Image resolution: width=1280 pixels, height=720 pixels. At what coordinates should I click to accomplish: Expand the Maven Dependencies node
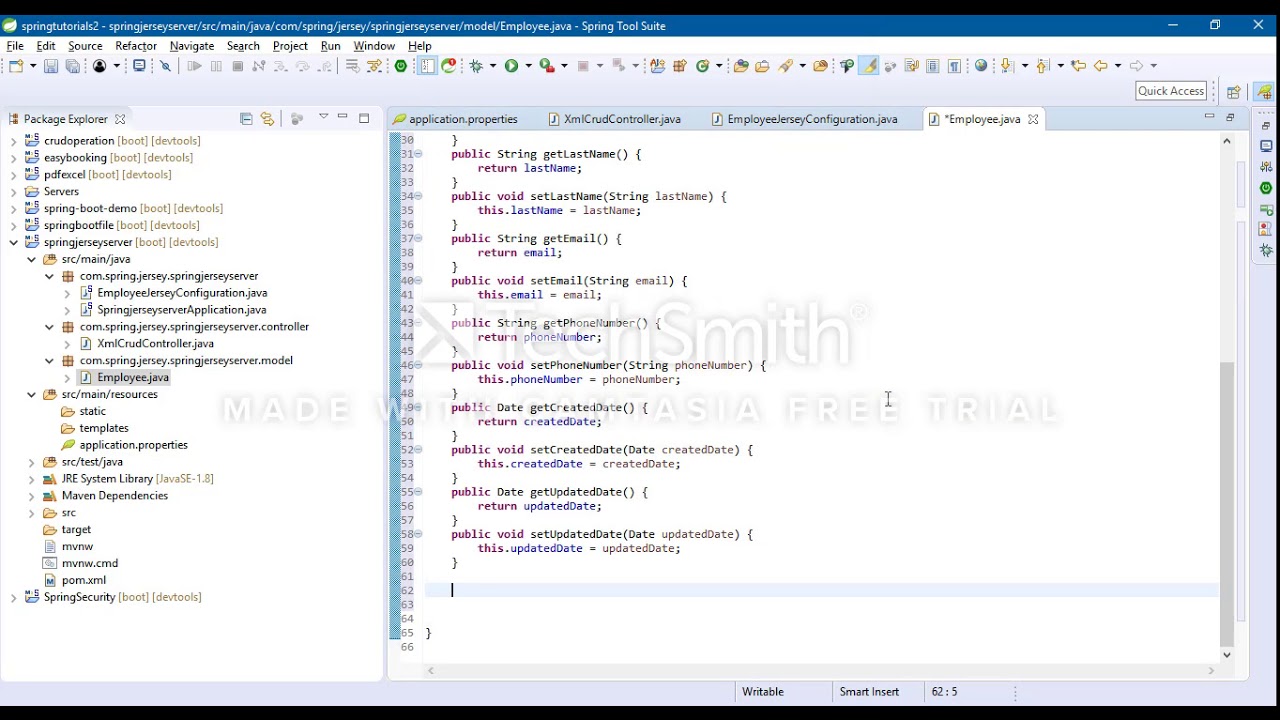[x=31, y=496]
